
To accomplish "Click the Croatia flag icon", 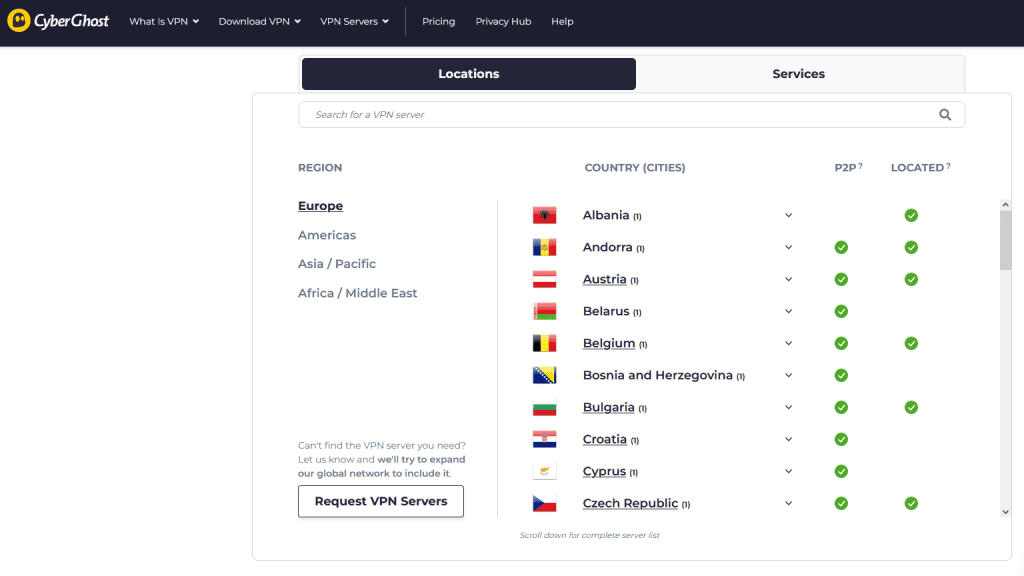I will point(544,440).
